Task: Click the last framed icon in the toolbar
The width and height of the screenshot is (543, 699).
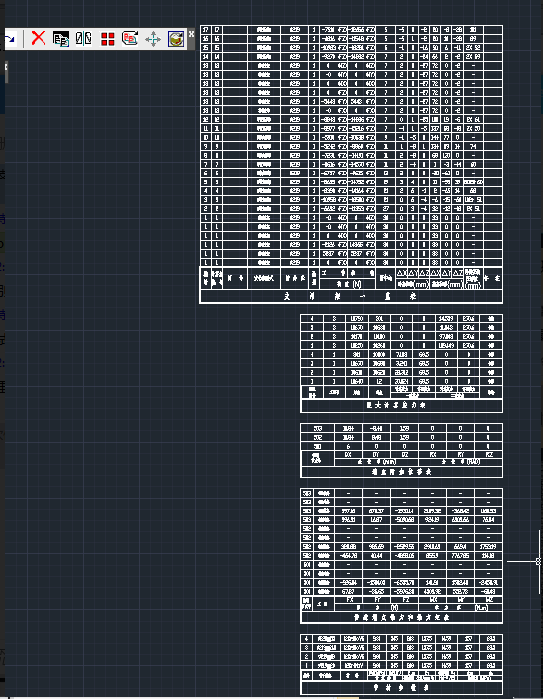Action: (x=176, y=39)
